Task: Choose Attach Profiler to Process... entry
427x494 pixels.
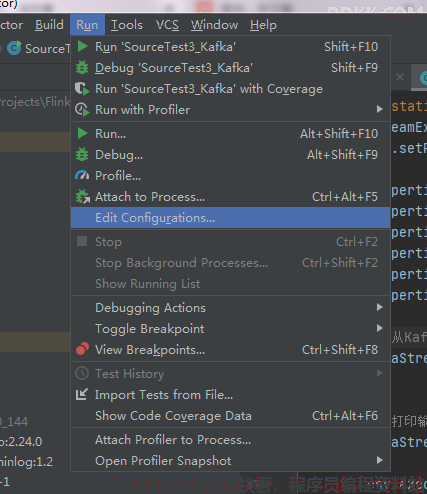Action: 230,440
